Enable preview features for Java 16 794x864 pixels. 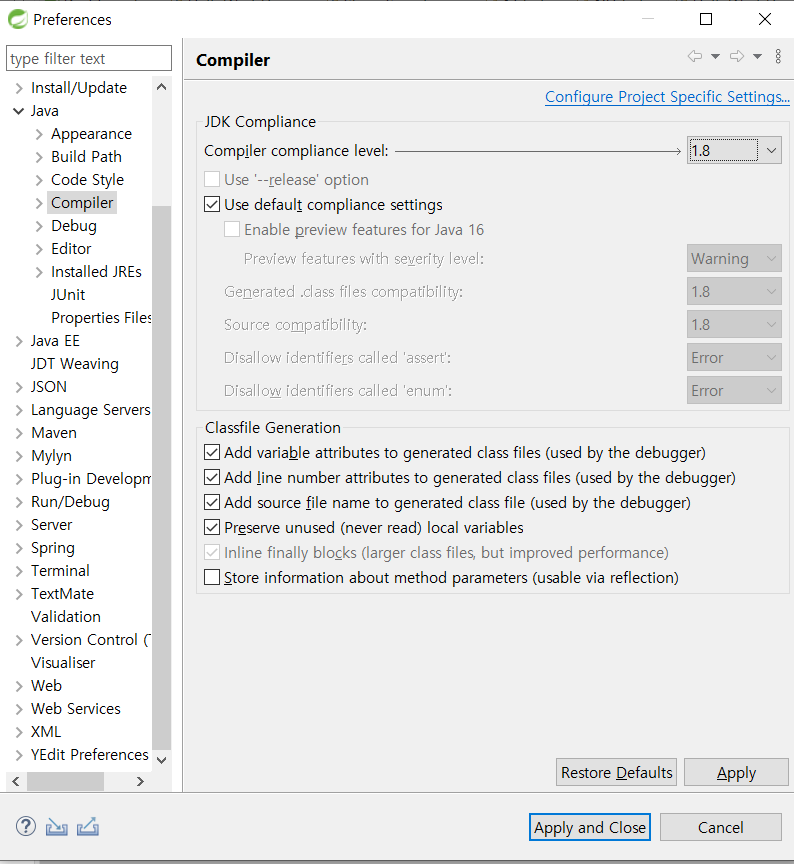pos(232,229)
